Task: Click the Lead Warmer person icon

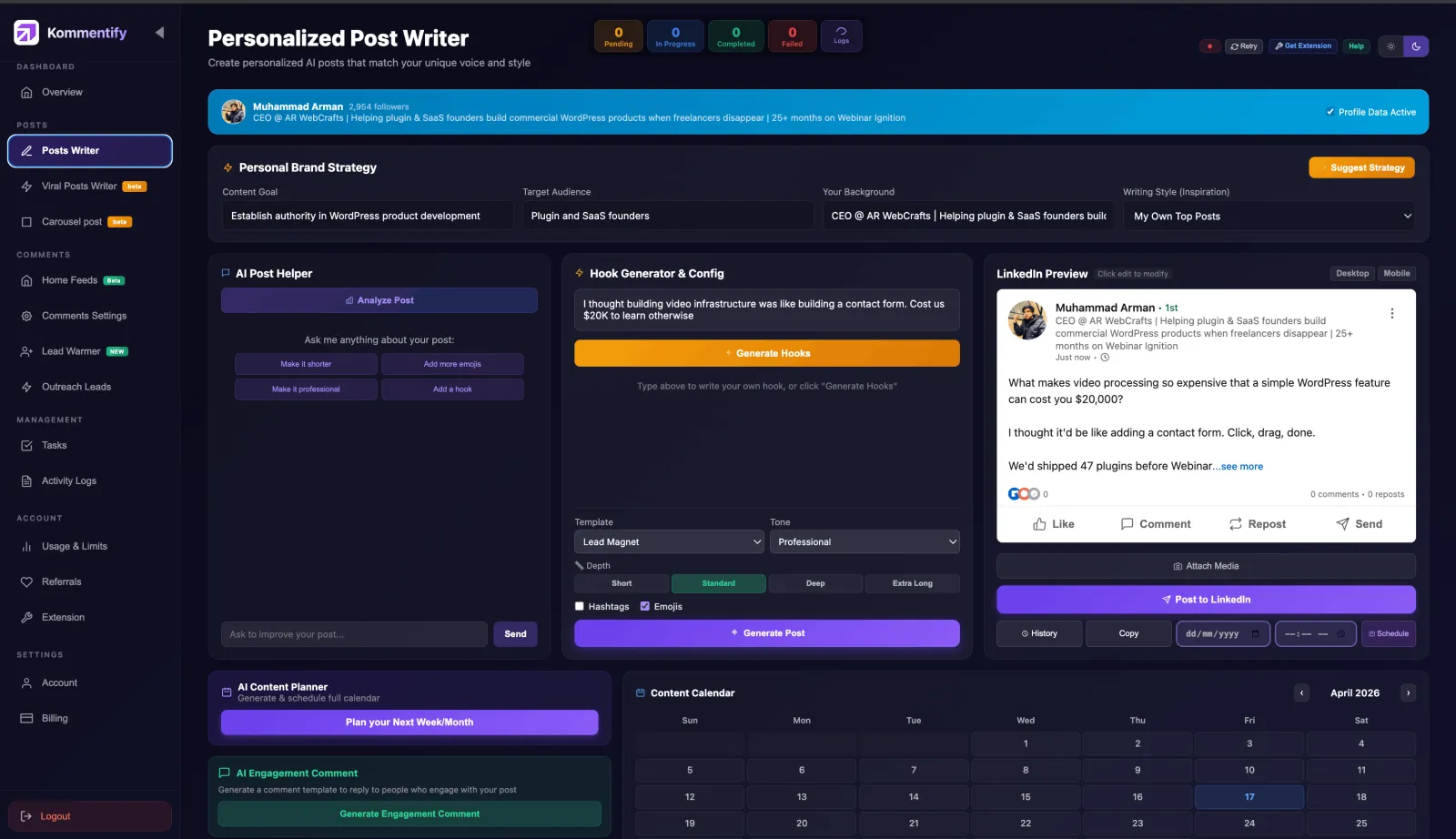Action: 26,351
